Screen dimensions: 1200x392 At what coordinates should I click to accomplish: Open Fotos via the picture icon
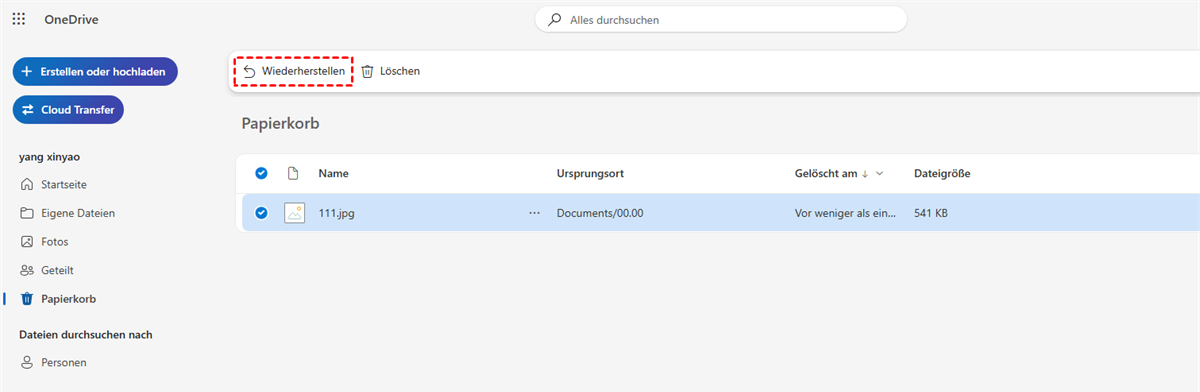point(27,242)
